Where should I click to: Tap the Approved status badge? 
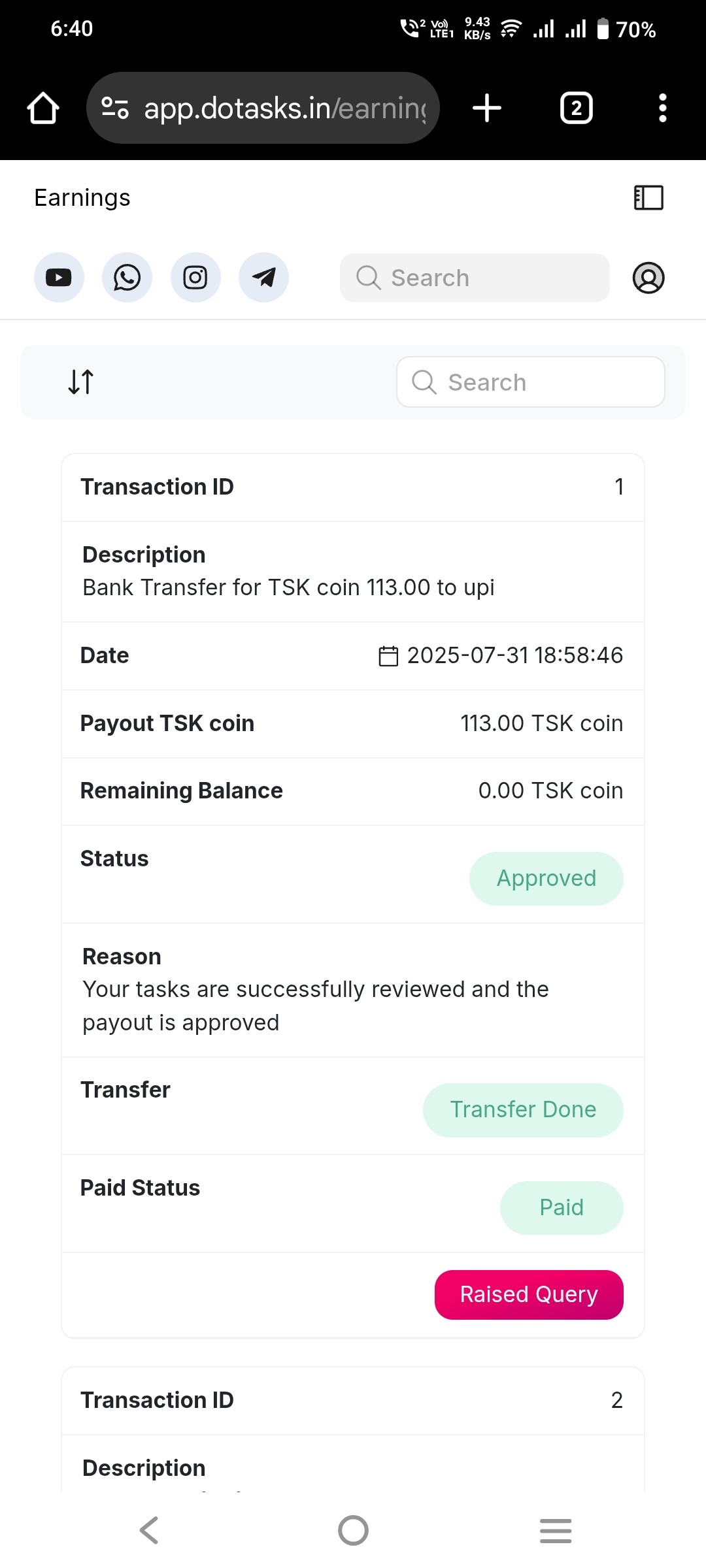point(546,878)
